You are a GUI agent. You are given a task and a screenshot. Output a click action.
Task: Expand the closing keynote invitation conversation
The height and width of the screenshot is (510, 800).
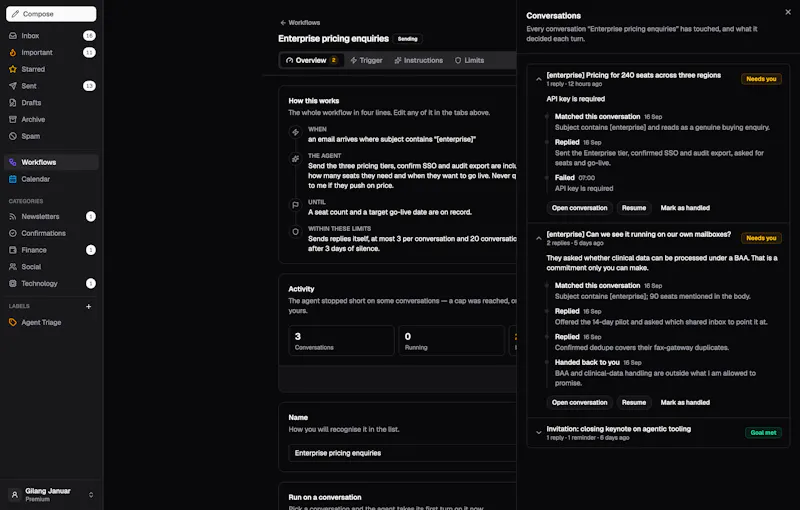pyautogui.click(x=538, y=432)
